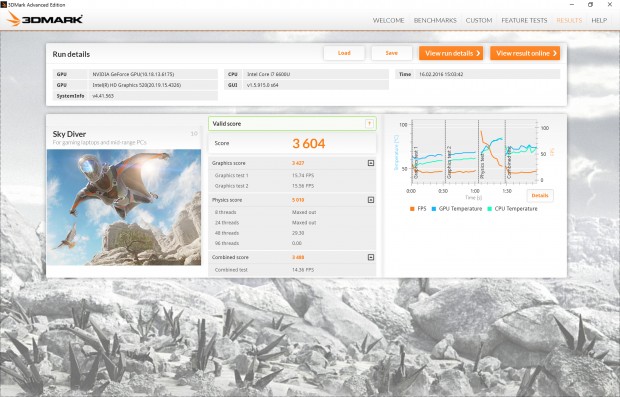
Task: Click the Intel(R) HD Graphics 520 entry
Action: 135,85
